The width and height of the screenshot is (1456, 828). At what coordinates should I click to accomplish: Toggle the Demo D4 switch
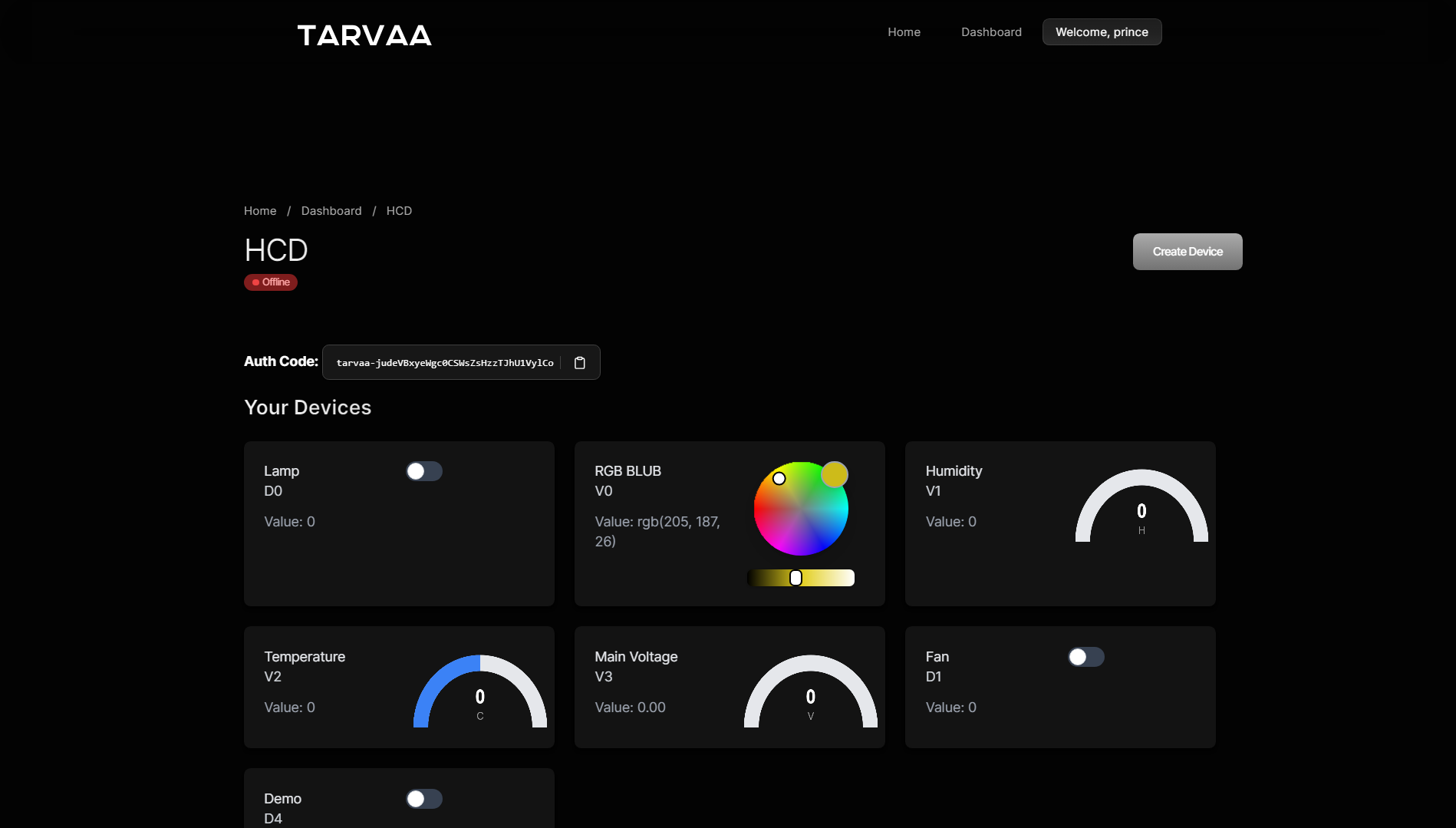[x=423, y=798]
